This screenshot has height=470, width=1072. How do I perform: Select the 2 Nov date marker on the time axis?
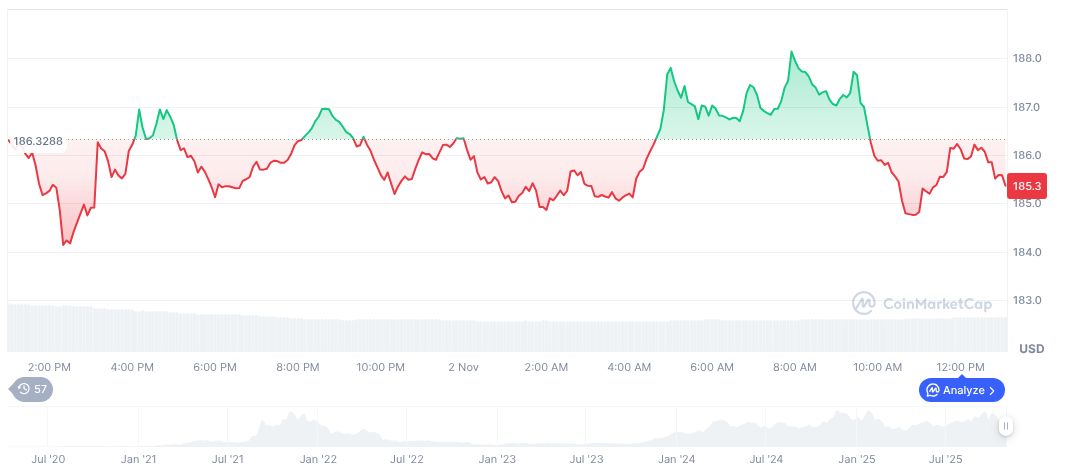click(x=463, y=367)
